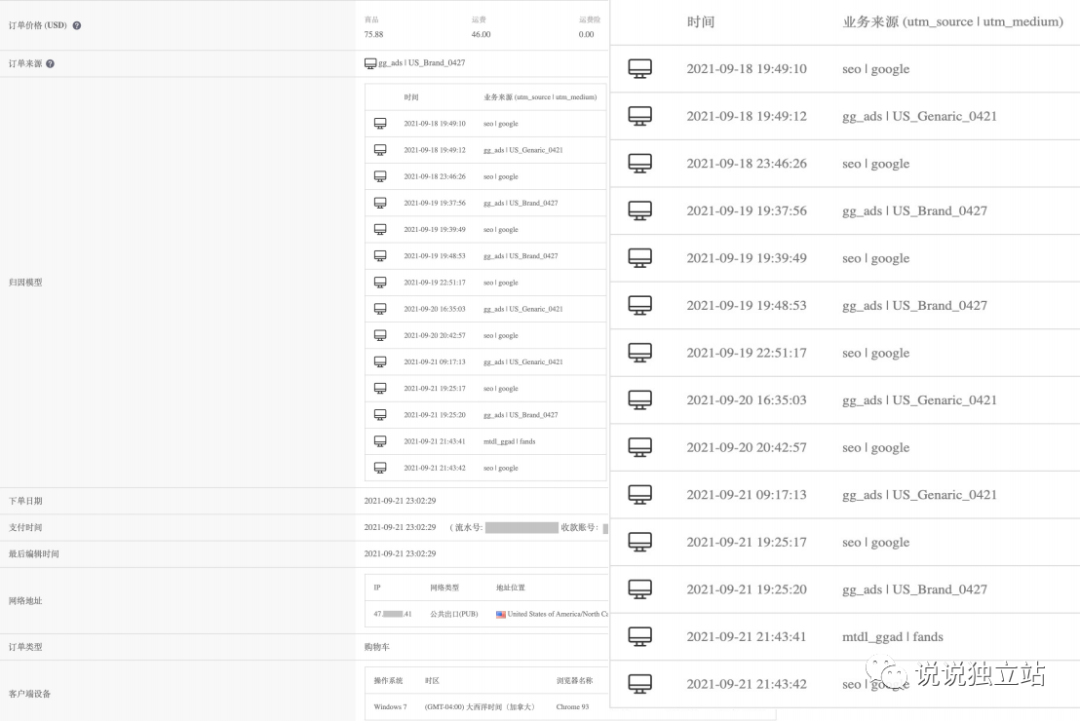This screenshot has width=1080, height=721.
Task: Toggle the device icon on the 2021-09-18 23:46:26 row
Action: coord(639,163)
